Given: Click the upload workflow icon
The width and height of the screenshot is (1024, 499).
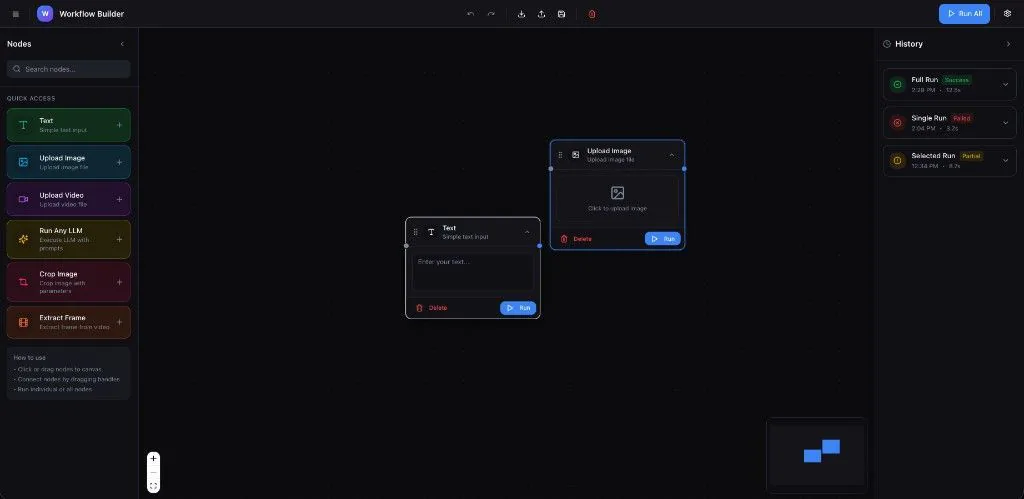Looking at the screenshot, I should [x=541, y=14].
